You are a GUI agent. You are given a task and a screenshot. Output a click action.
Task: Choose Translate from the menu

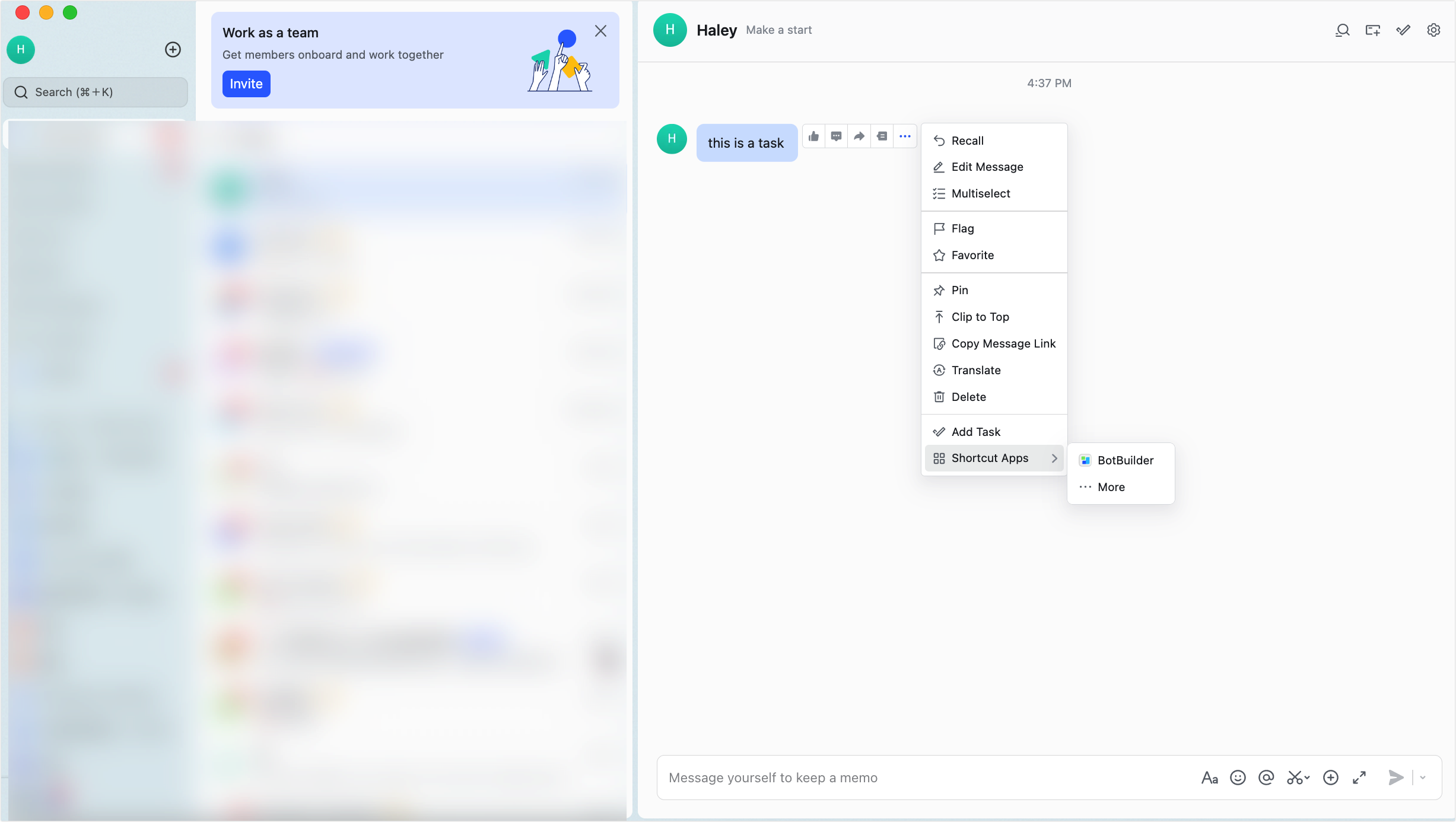coord(994,371)
